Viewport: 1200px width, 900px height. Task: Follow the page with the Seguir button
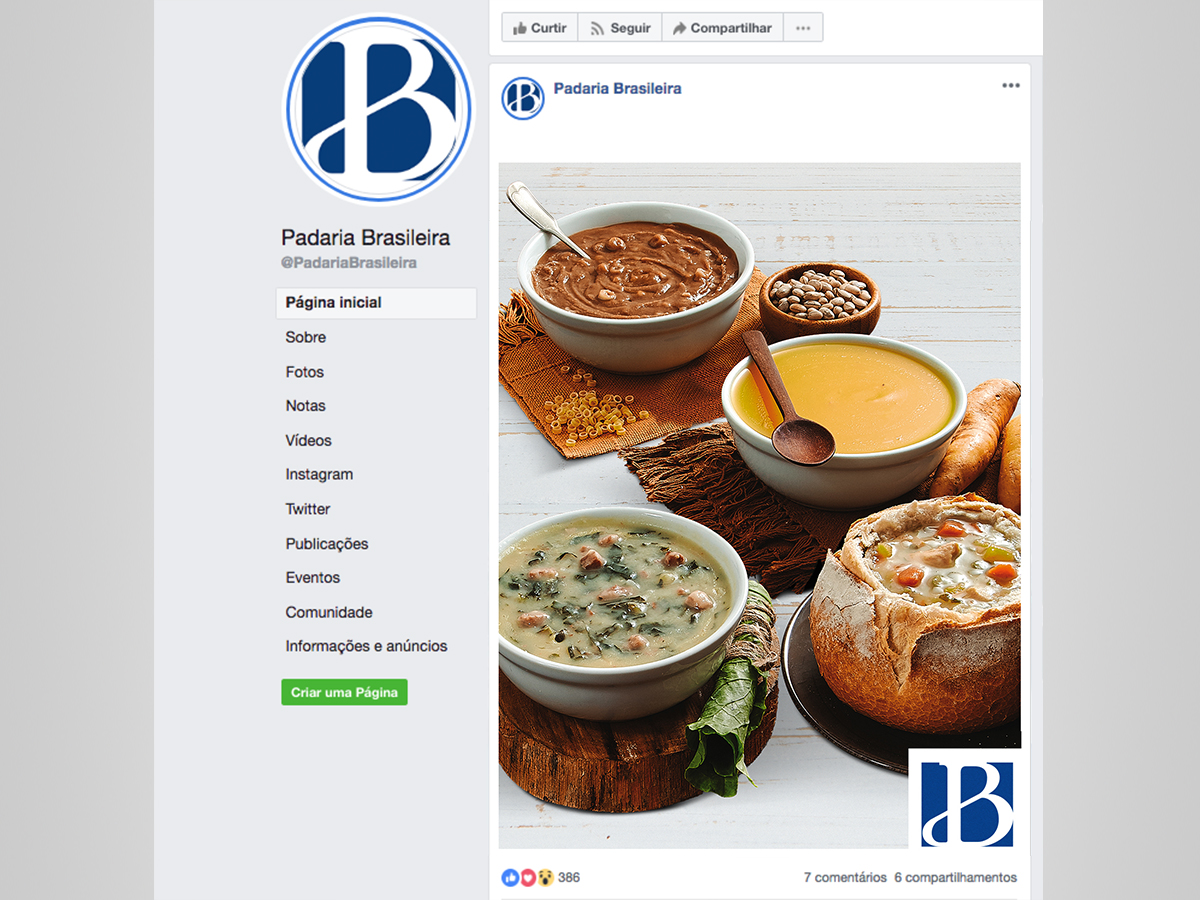(620, 28)
